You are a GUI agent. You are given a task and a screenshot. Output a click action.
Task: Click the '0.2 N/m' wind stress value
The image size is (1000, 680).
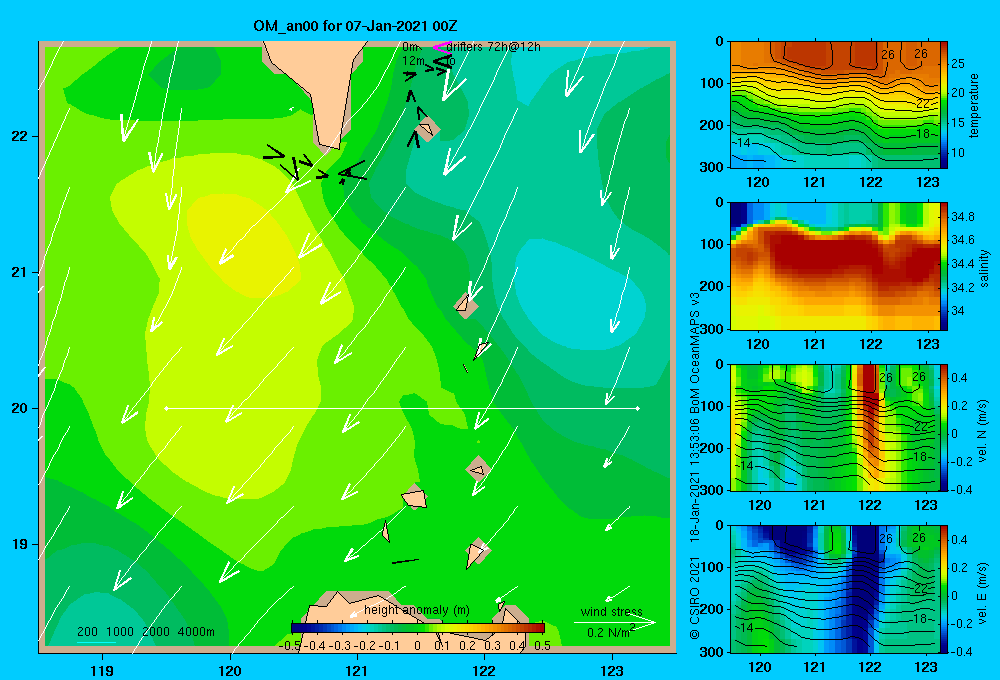pyautogui.click(x=608, y=633)
